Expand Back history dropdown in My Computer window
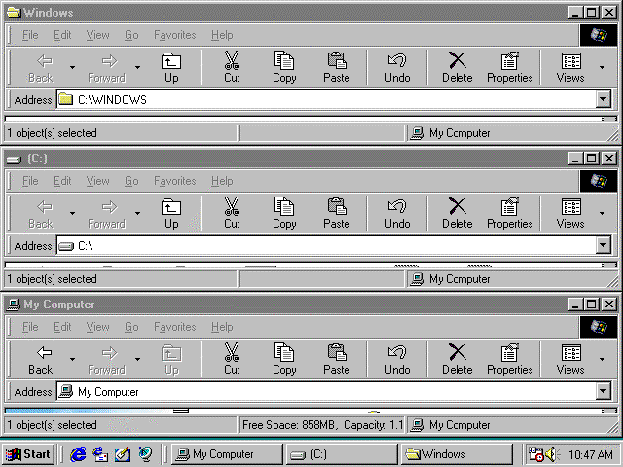 coord(72,359)
